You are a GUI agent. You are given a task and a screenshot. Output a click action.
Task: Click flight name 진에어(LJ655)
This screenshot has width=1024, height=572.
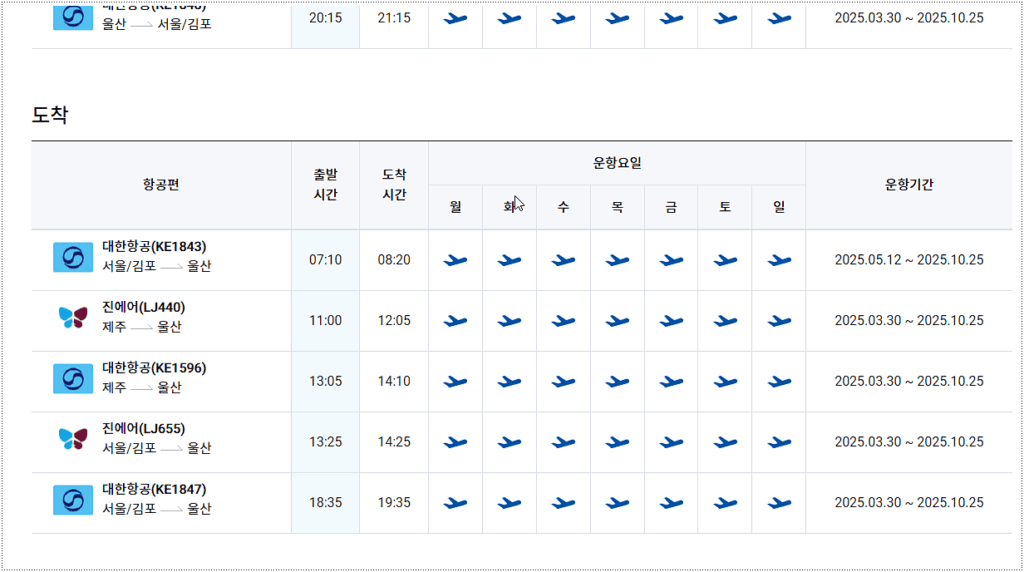coord(144,429)
